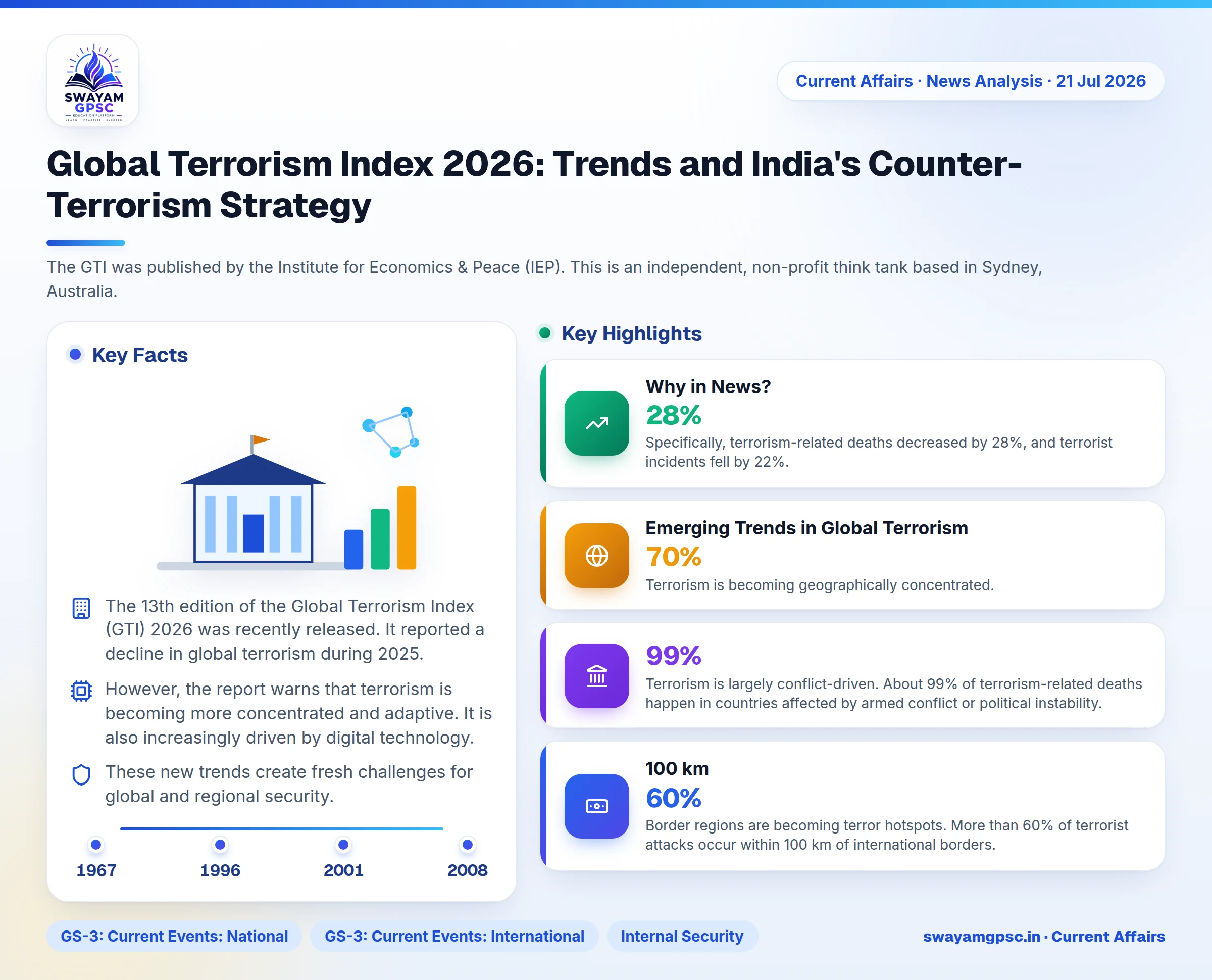The width and height of the screenshot is (1212, 980).
Task: Click 'Emerging Trends in Global Terrorism' heading
Action: [807, 528]
